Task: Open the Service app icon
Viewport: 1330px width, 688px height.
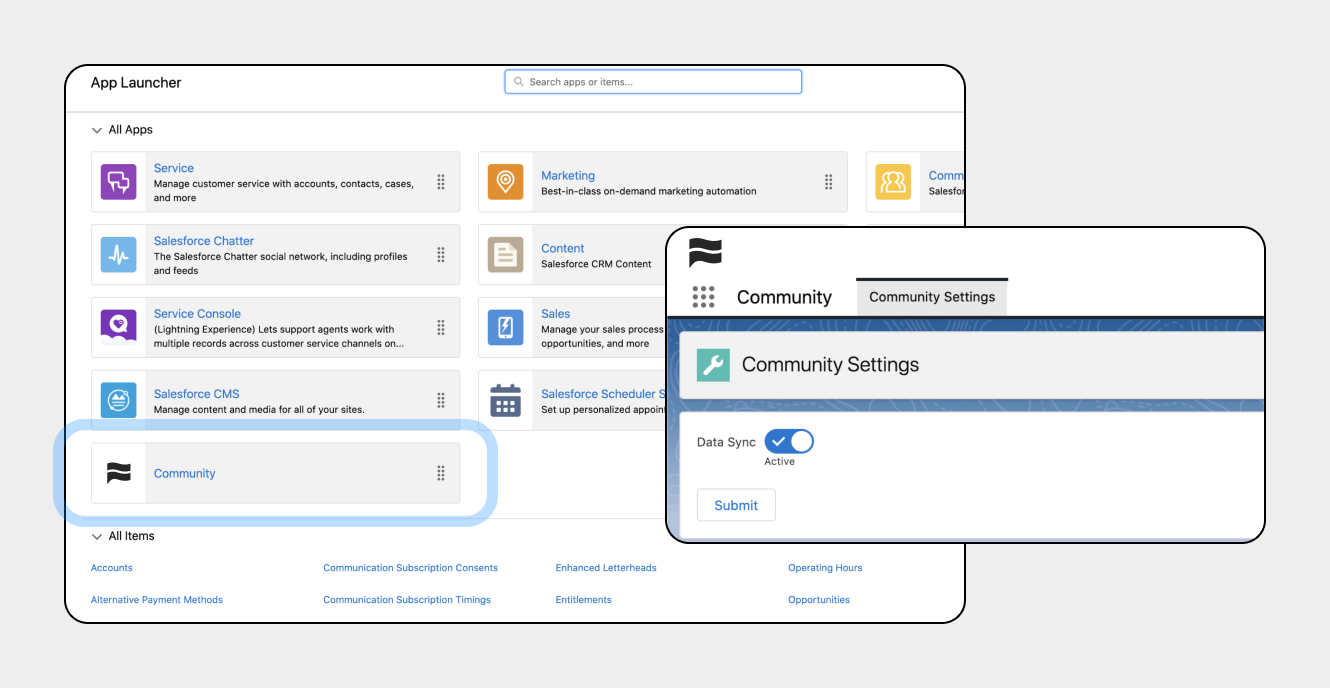Action: pyautogui.click(x=118, y=181)
